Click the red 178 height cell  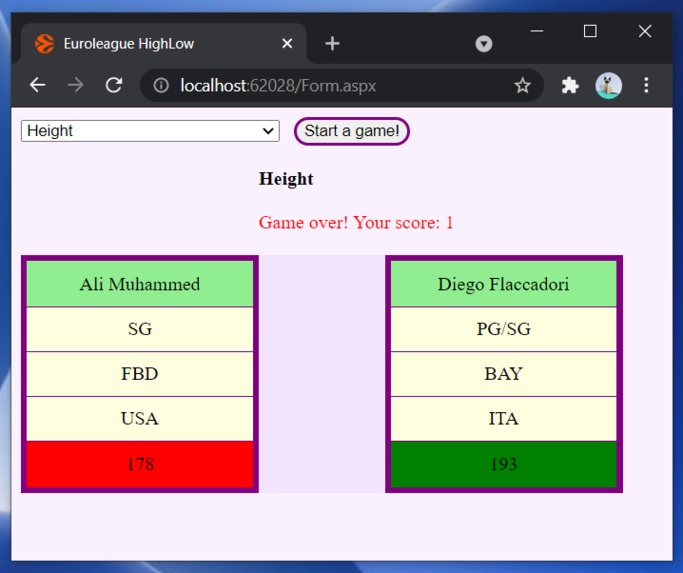140,464
